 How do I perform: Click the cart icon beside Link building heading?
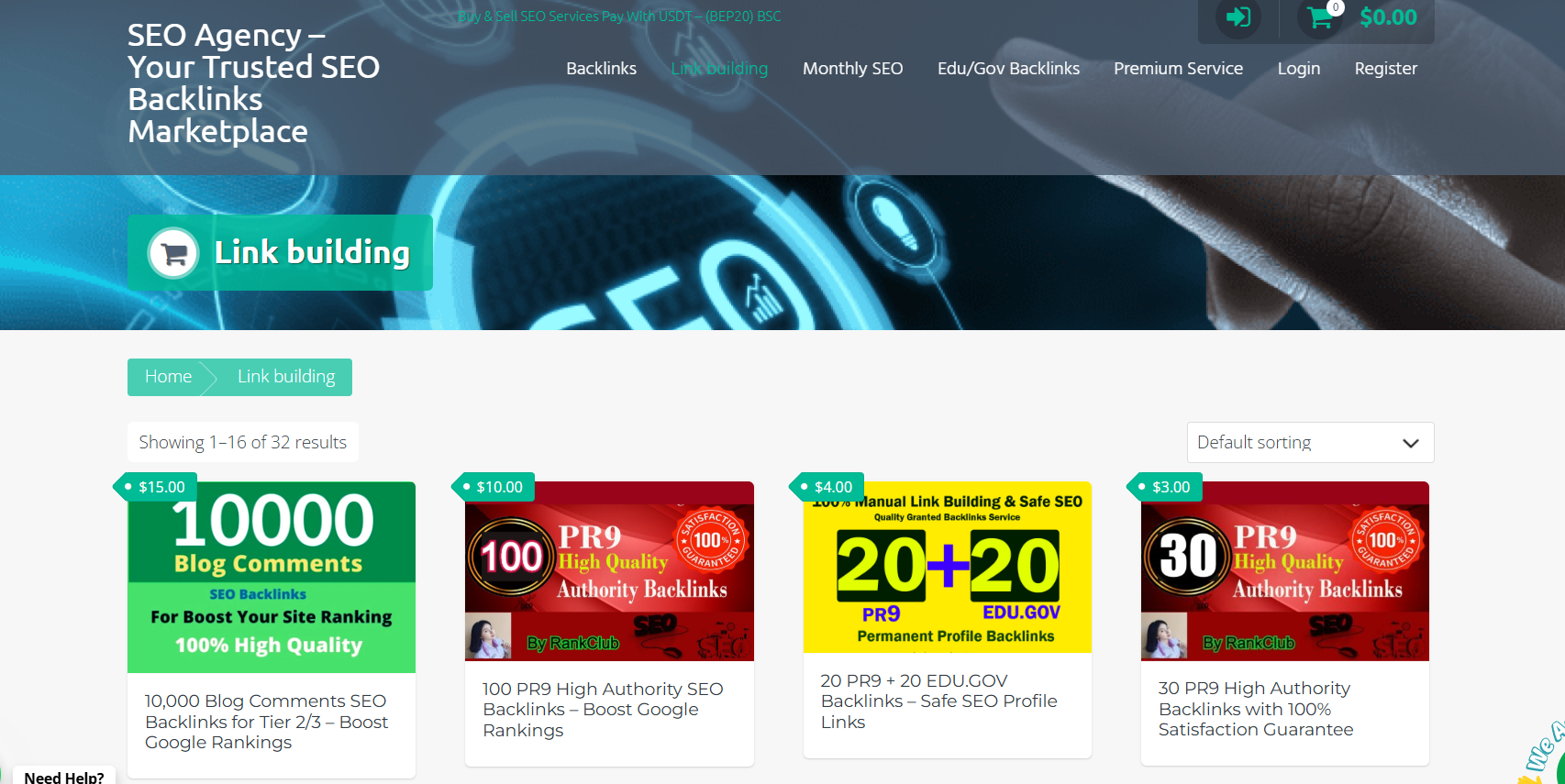(x=173, y=253)
